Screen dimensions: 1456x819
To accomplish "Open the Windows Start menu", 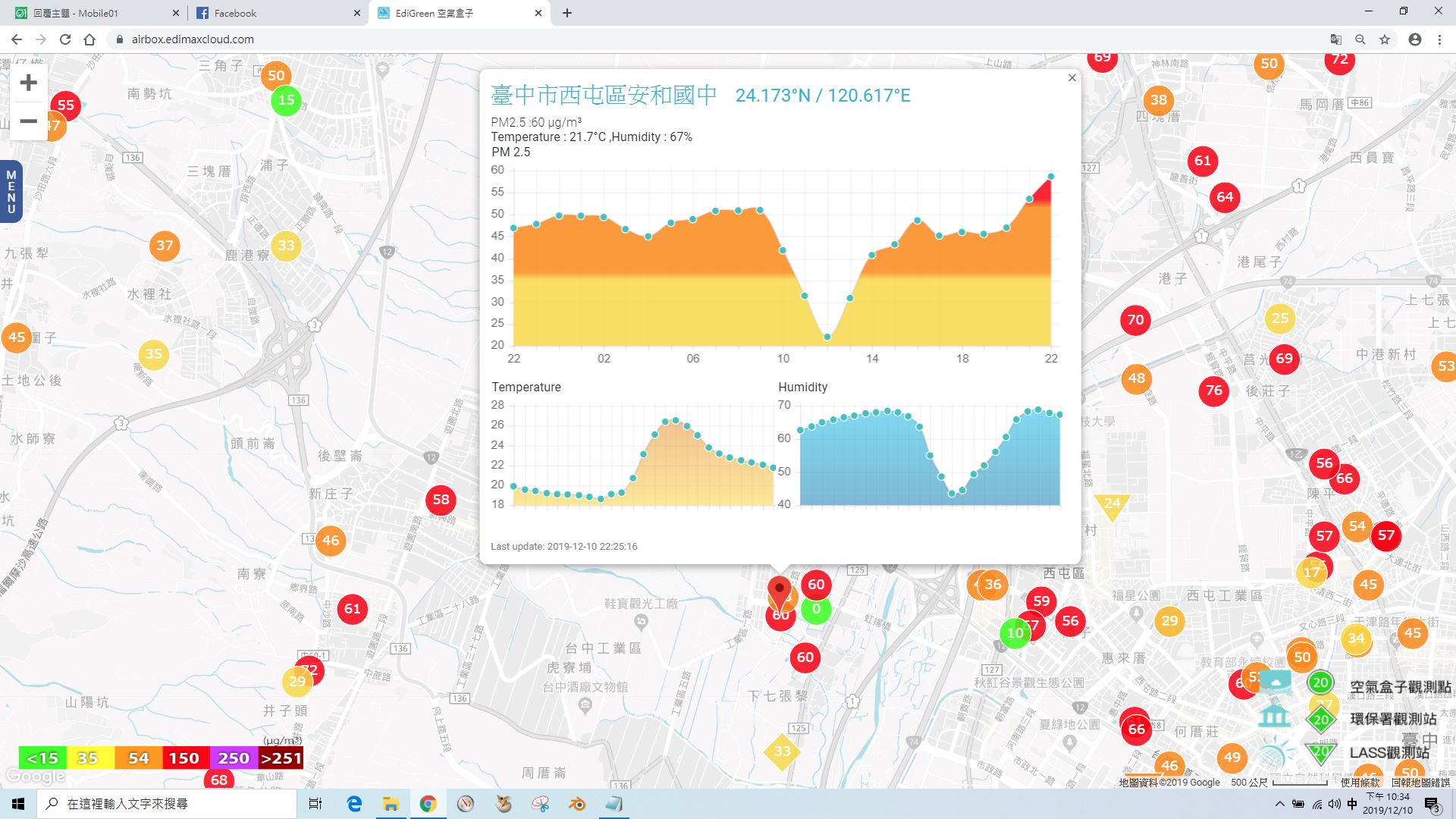I will (18, 804).
